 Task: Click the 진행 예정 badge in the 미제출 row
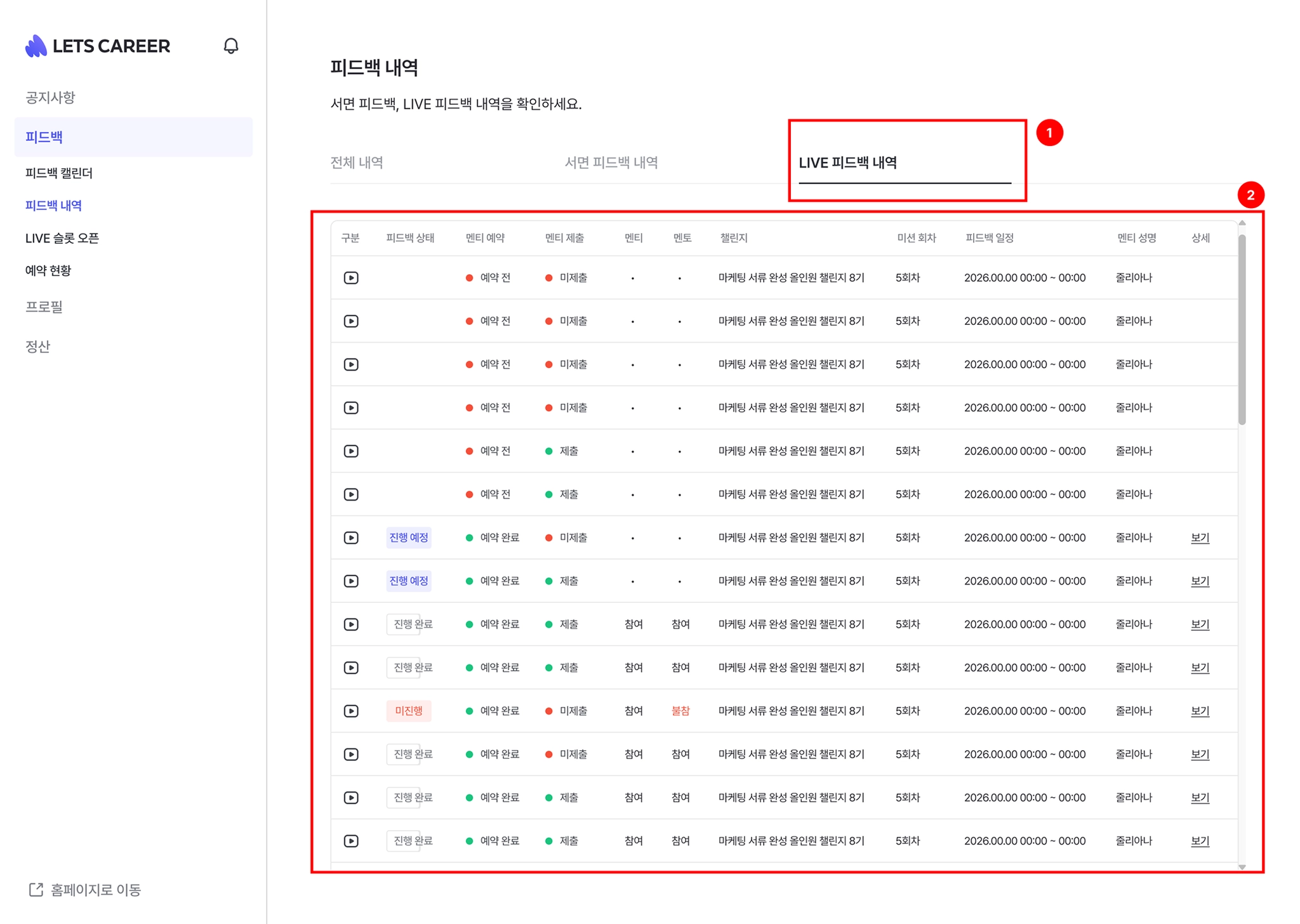[409, 538]
